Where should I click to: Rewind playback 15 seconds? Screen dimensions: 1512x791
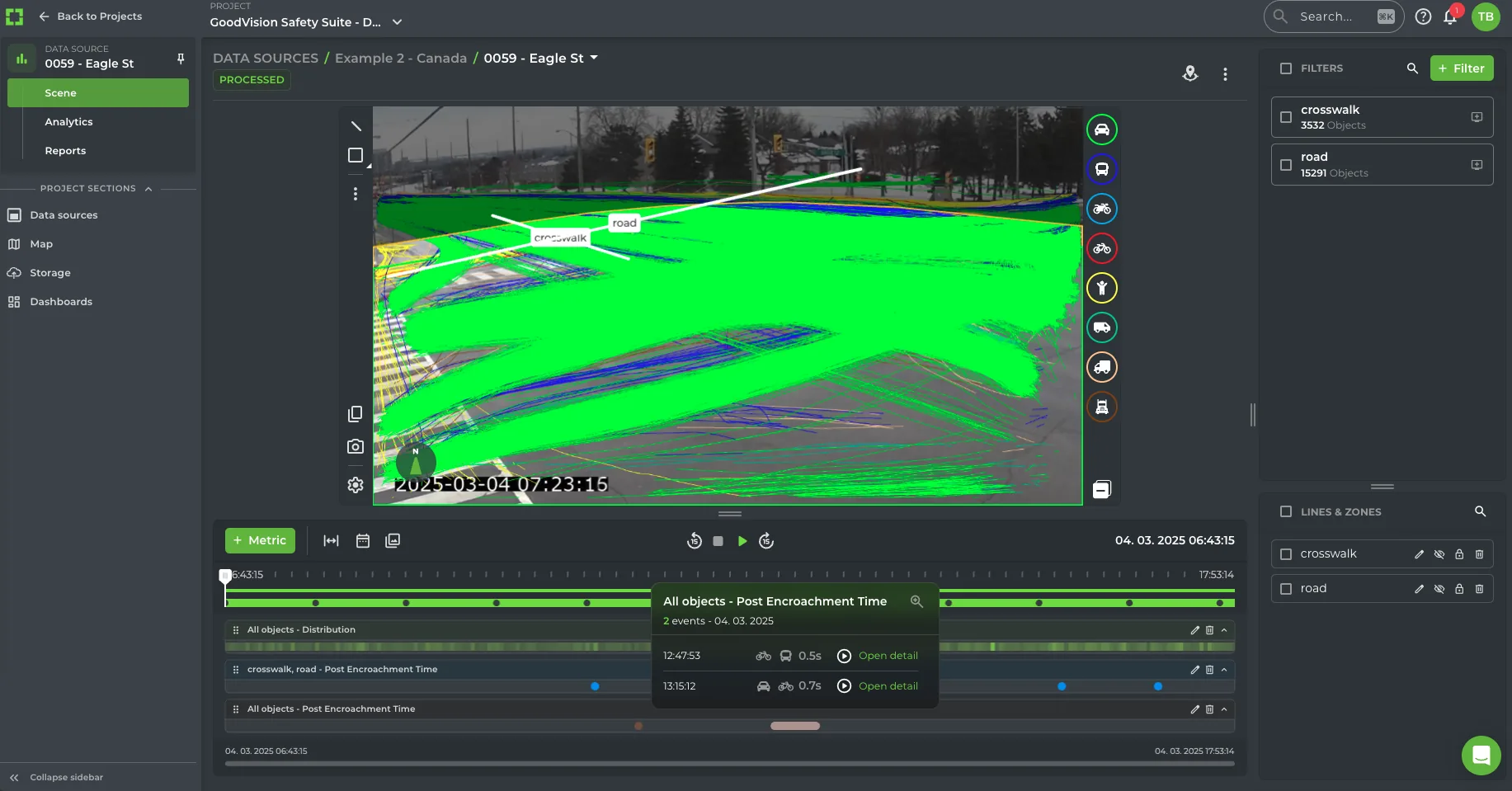(695, 541)
